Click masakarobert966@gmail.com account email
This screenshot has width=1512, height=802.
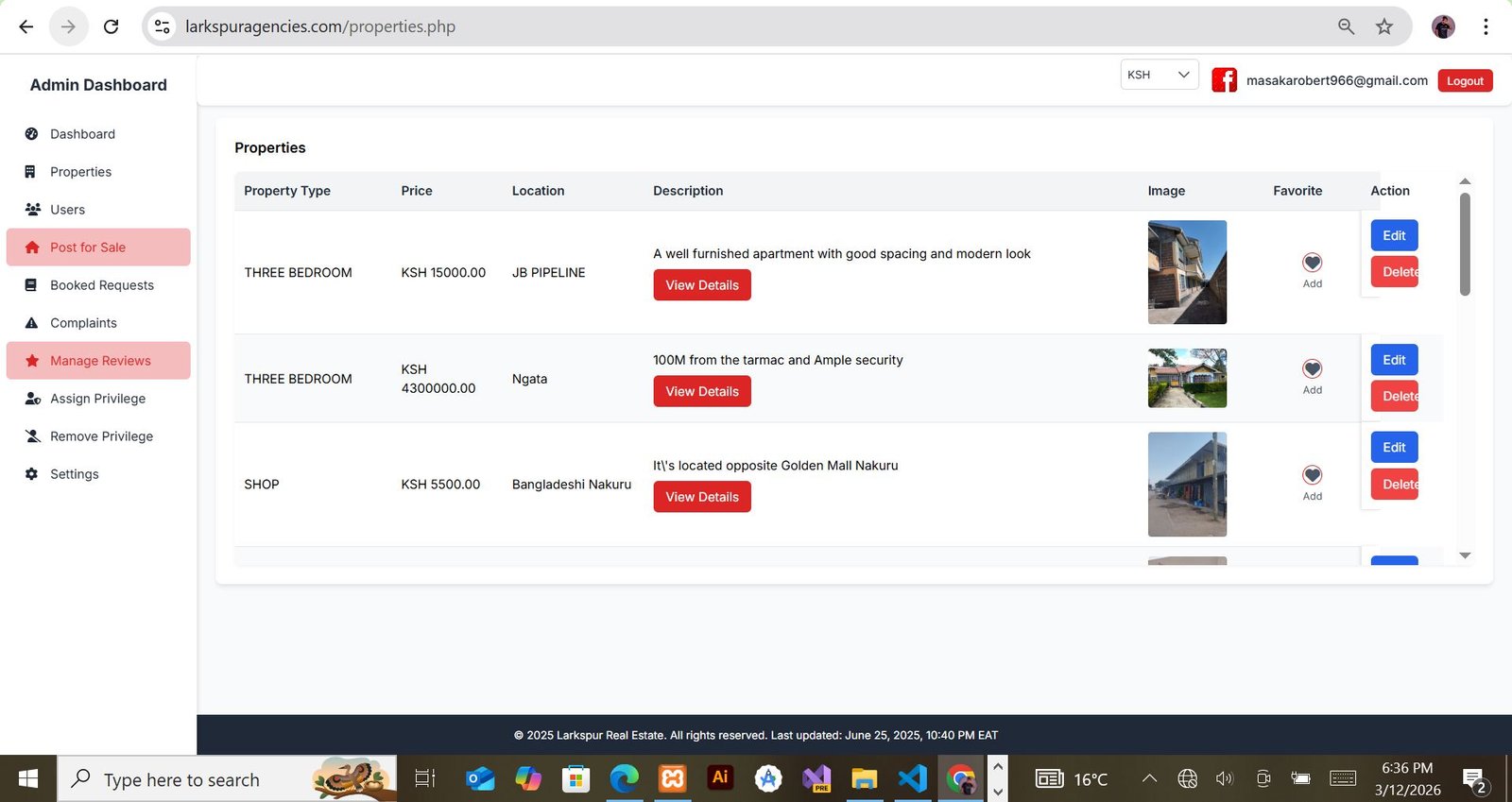coord(1336,80)
